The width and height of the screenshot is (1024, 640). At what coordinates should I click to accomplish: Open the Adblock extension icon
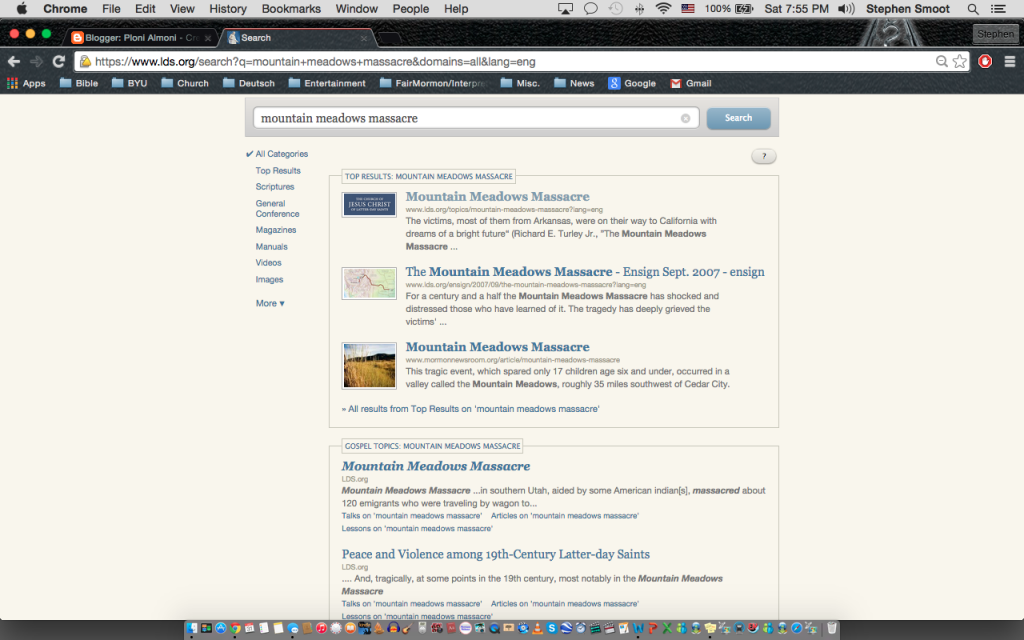pyautogui.click(x=985, y=61)
